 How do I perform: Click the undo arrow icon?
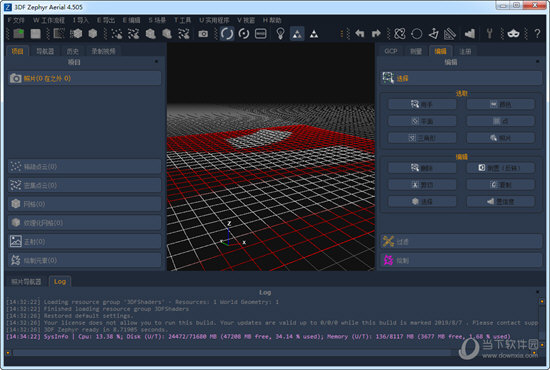pyautogui.click(x=360, y=34)
